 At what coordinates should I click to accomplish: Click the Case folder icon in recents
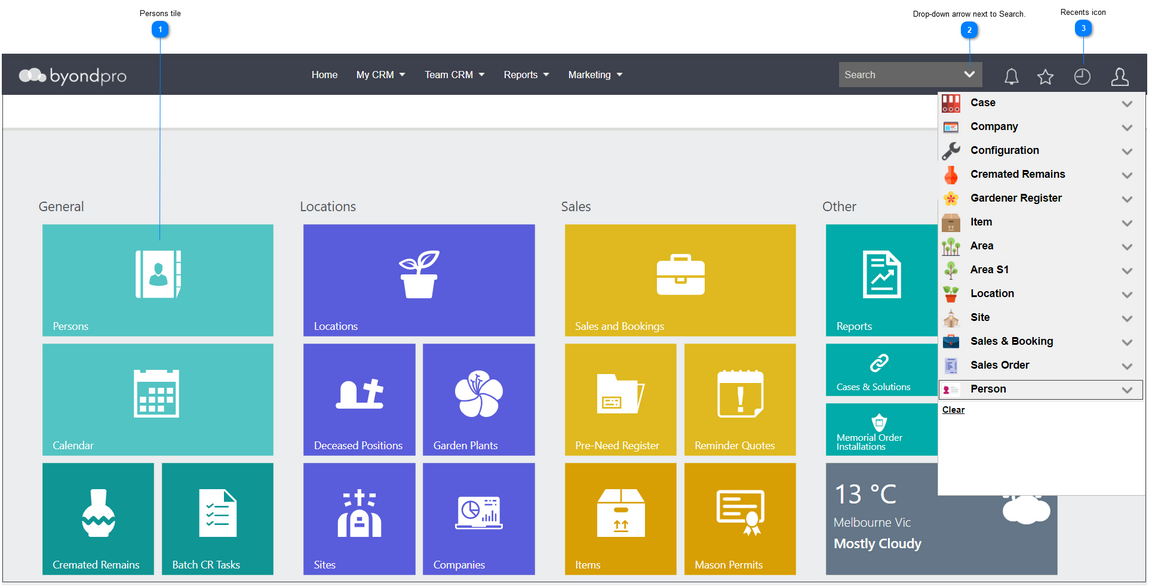tap(951, 103)
